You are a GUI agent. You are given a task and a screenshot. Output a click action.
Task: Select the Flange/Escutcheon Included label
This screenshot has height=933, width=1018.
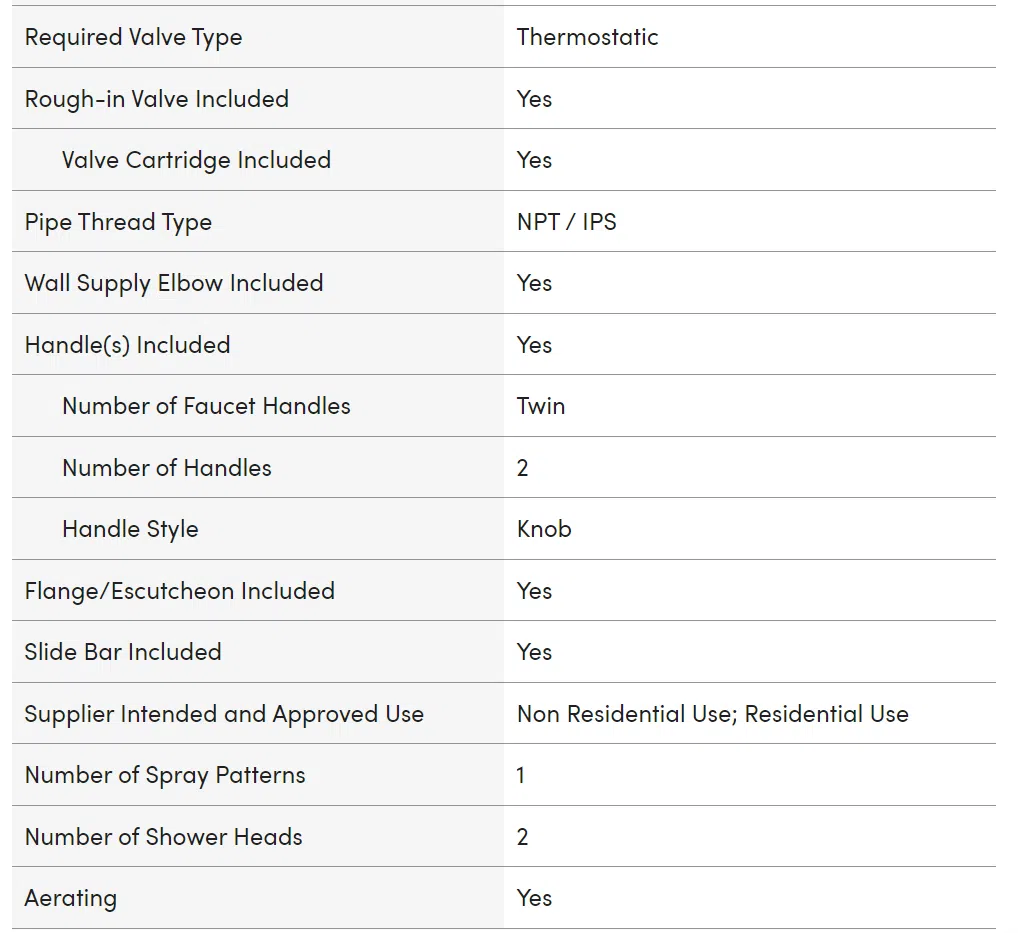(x=179, y=591)
